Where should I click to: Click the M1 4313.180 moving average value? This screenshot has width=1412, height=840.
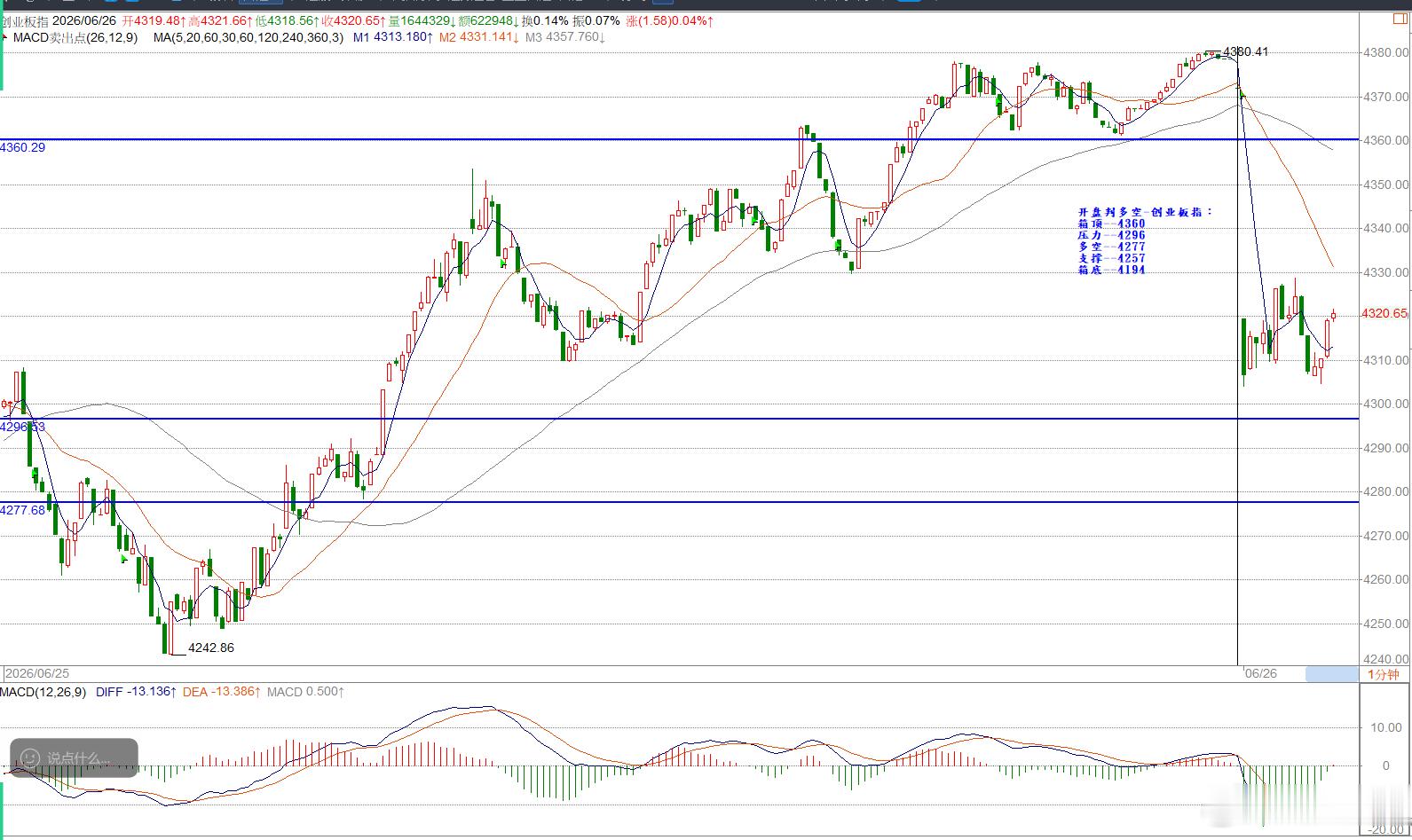coord(393,37)
